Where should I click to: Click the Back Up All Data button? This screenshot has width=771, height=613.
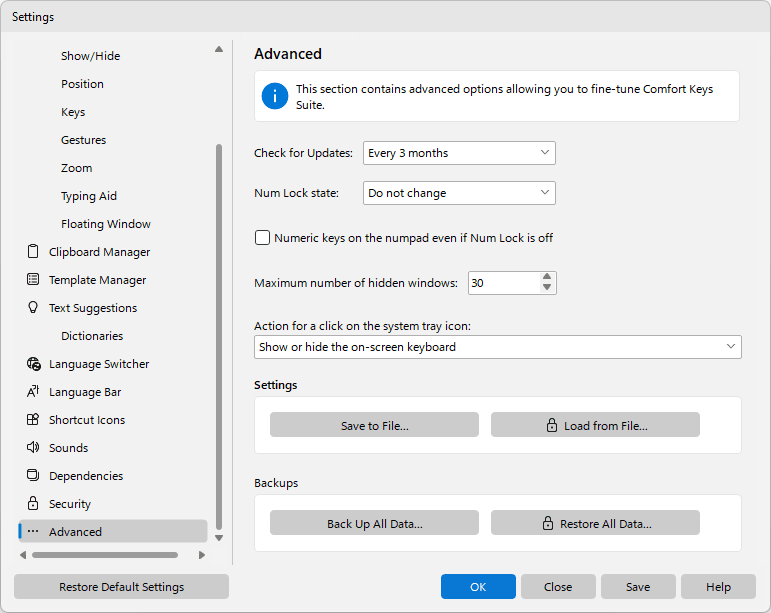click(374, 523)
